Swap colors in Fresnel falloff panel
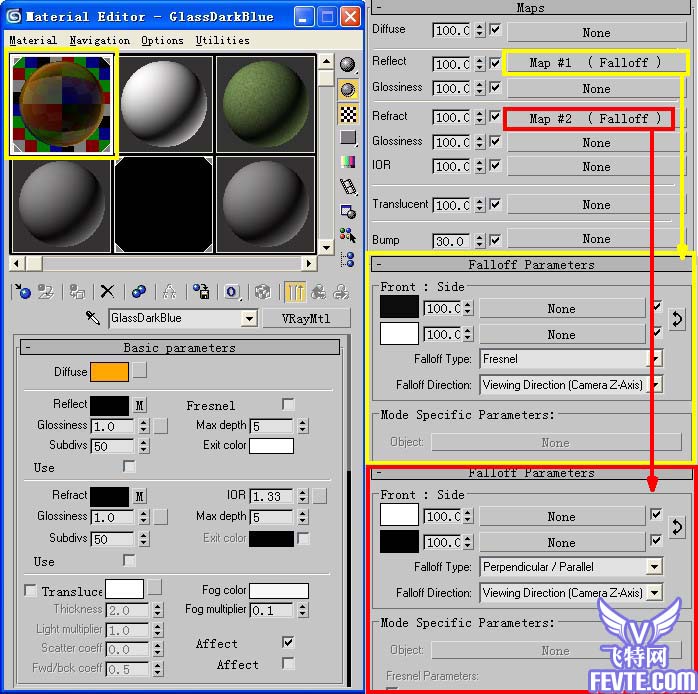 (x=677, y=319)
